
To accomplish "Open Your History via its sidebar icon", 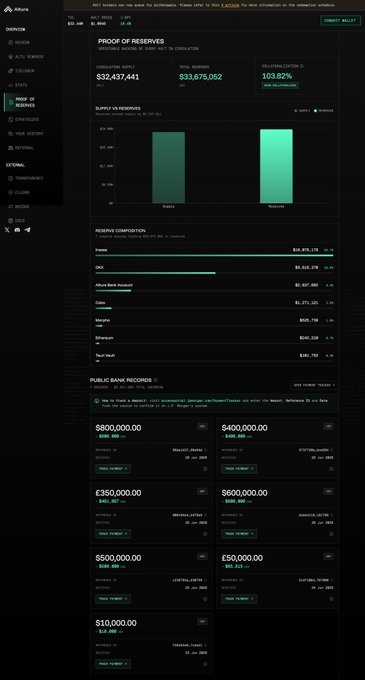I will (x=11, y=134).
